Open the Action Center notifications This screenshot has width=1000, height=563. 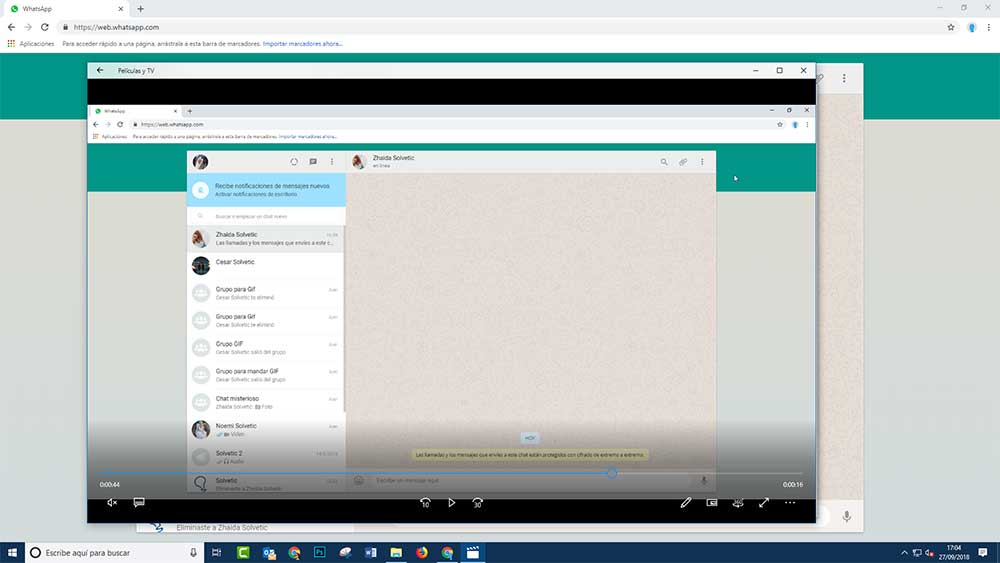983,553
